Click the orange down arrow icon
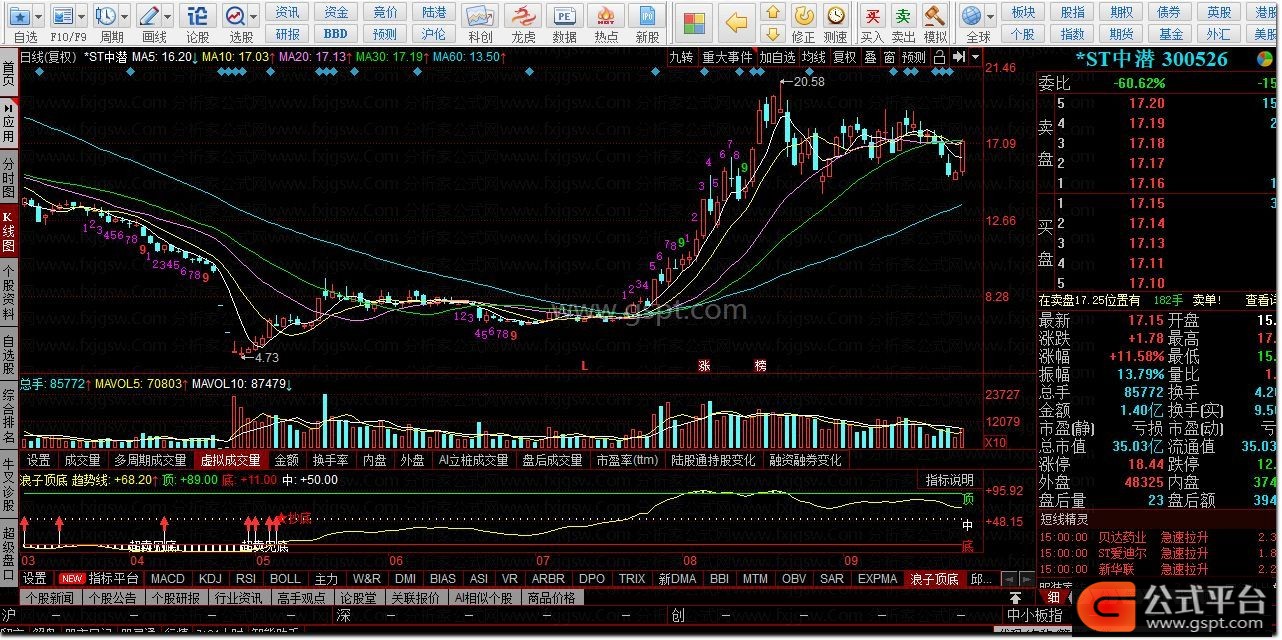This screenshot has width=1282, height=640. click(x=773, y=34)
